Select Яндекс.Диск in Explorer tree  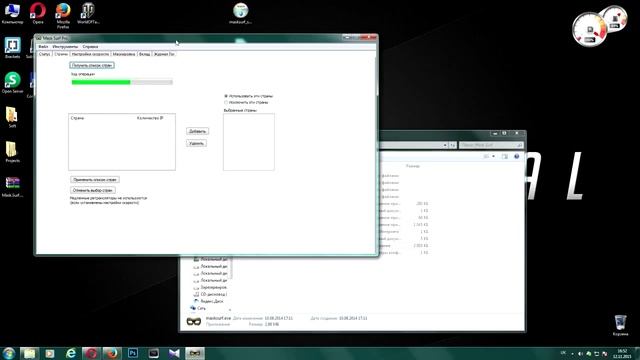pyautogui.click(x=209, y=301)
